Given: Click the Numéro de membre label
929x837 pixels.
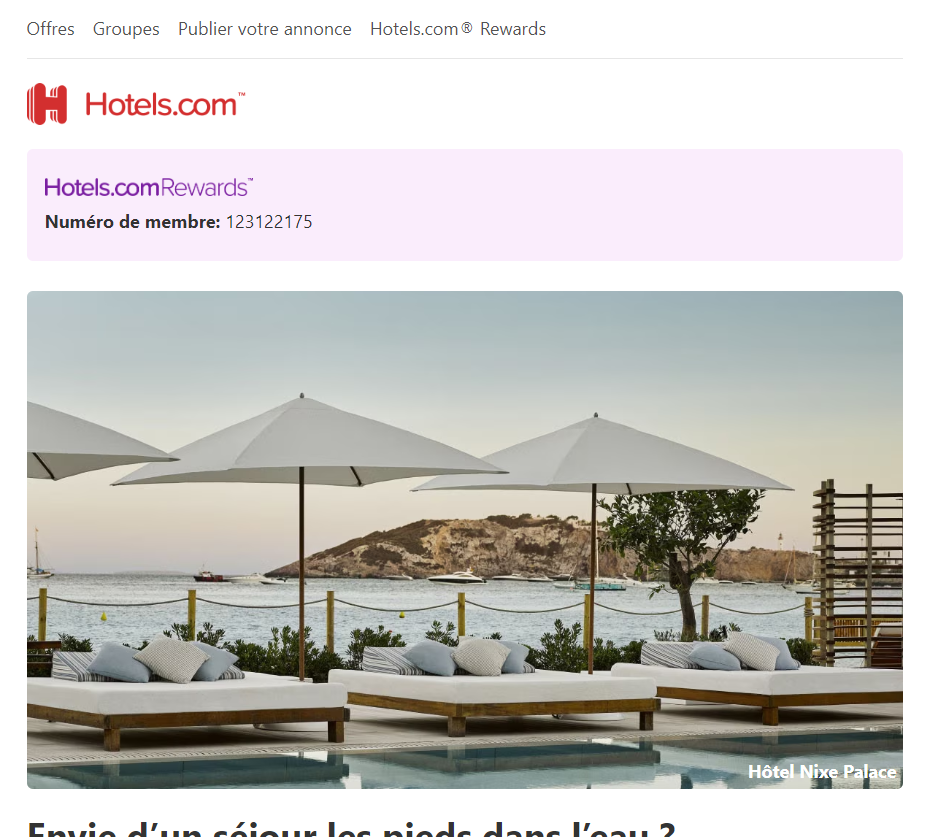Looking at the screenshot, I should pyautogui.click(x=133, y=222).
